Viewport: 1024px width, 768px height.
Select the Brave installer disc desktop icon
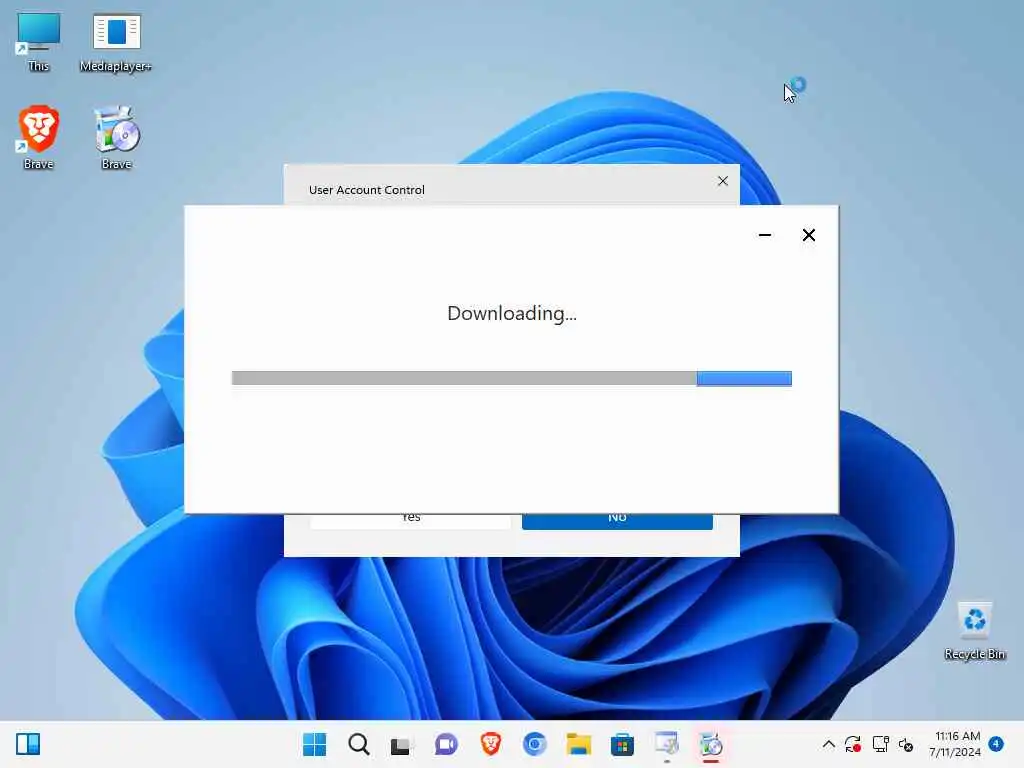(x=116, y=137)
